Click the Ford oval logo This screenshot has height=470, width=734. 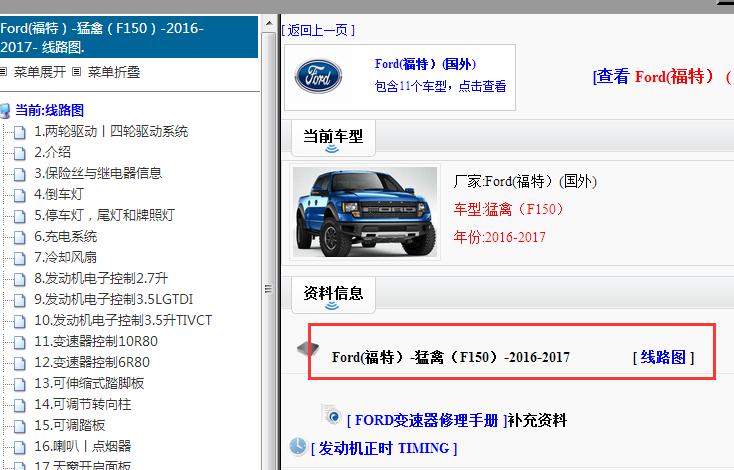click(318, 76)
